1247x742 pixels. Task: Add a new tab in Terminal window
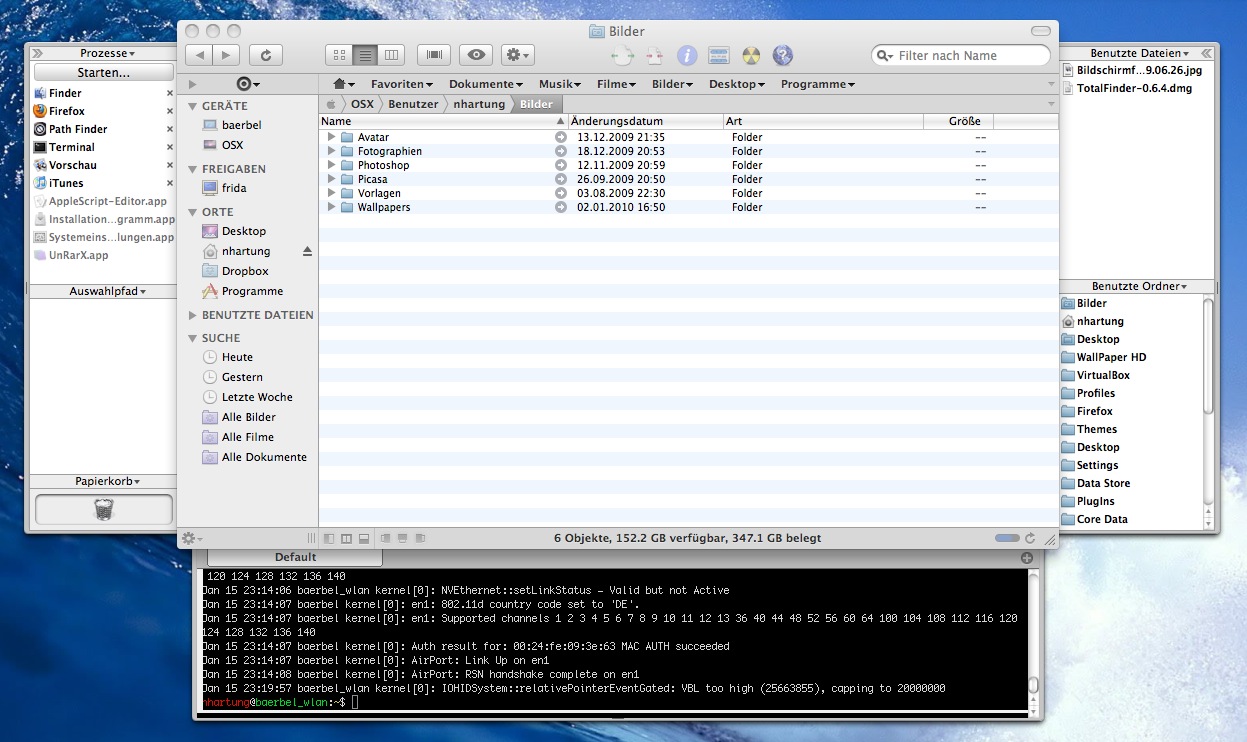point(1027,557)
